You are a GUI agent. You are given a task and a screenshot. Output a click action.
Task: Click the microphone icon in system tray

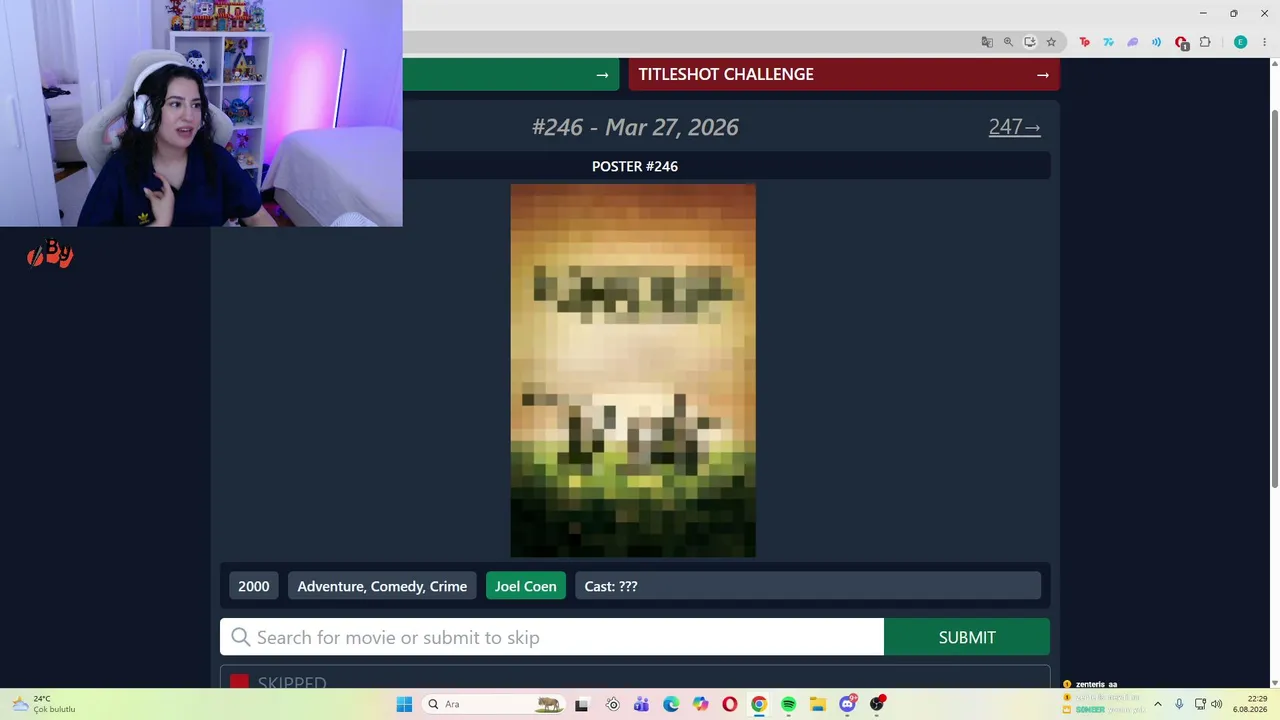tap(1180, 704)
